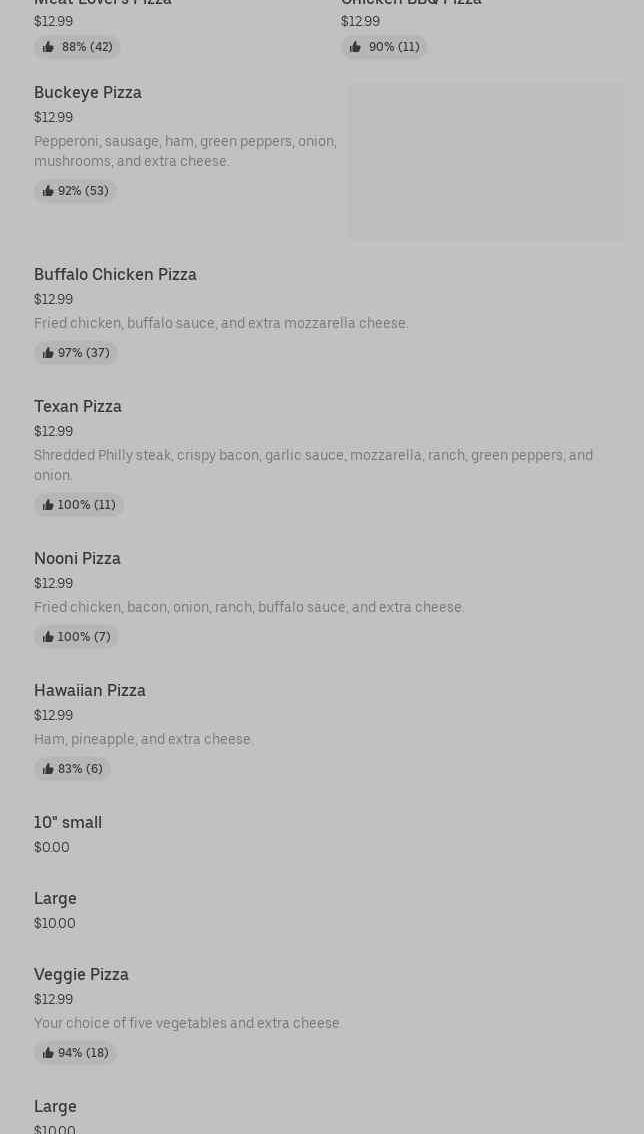Screen dimensions: 644x1134
Task: Click Buckeye Pizza's 92% thumbs-up icon
Action: coord(48,191)
